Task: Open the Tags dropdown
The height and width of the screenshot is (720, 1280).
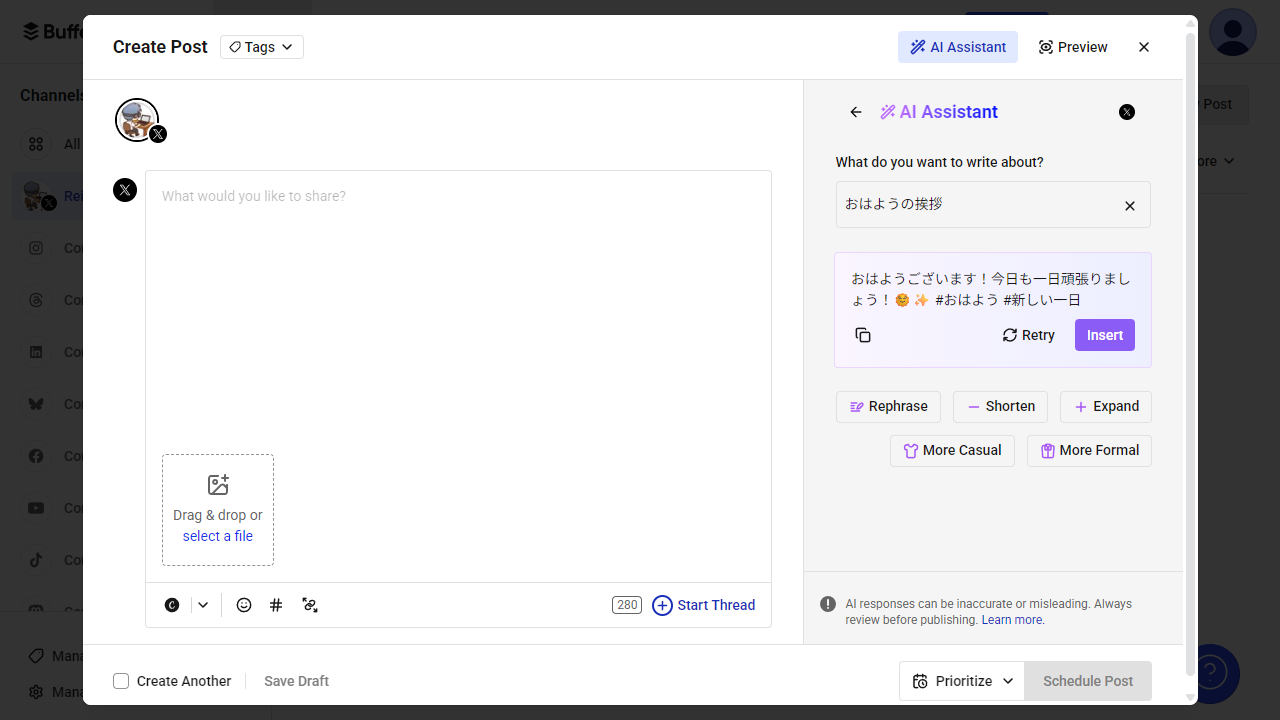Action: click(261, 46)
